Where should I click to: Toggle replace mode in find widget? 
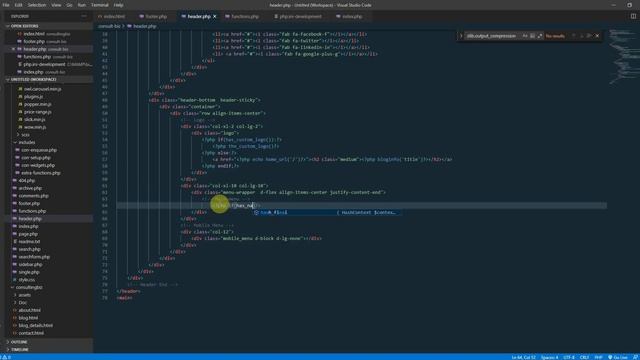tap(461, 36)
